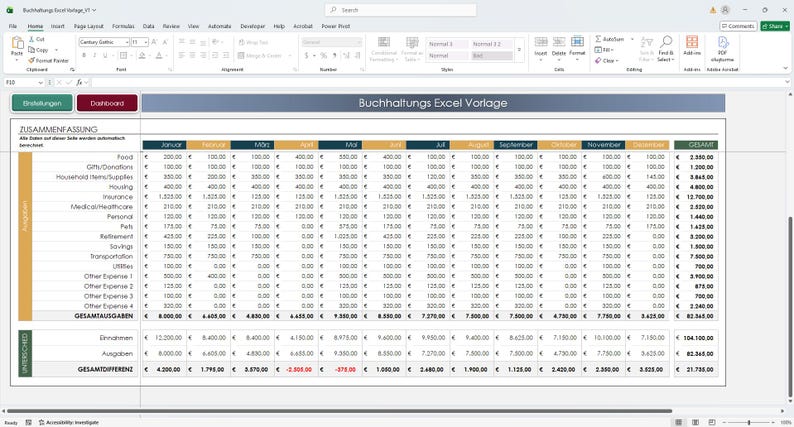The height and width of the screenshot is (427, 794).
Task: Click the Sort & Filter icon
Action: [x=647, y=42]
